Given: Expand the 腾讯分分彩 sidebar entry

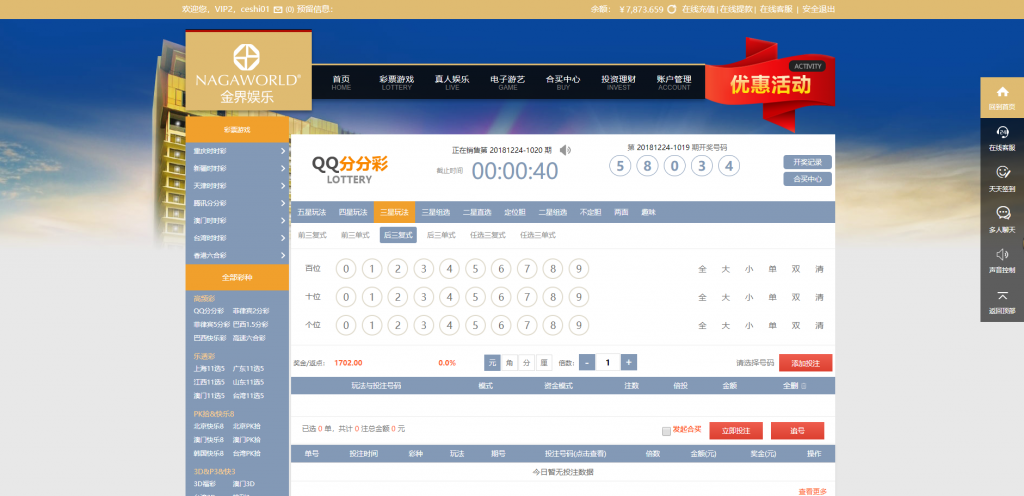Looking at the screenshot, I should [237, 203].
